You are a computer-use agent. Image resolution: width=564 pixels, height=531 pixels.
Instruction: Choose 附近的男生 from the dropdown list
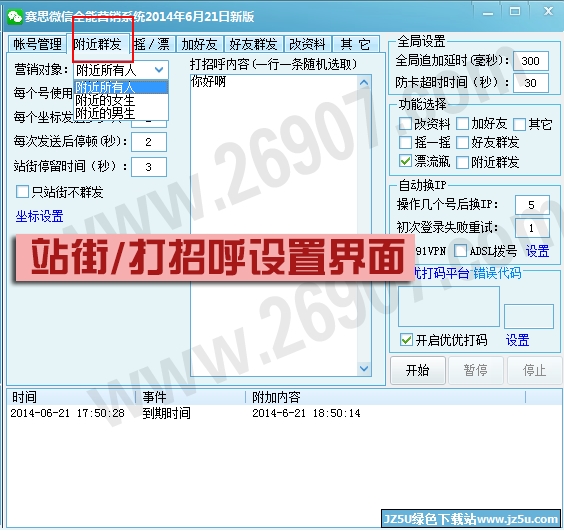pos(121,113)
